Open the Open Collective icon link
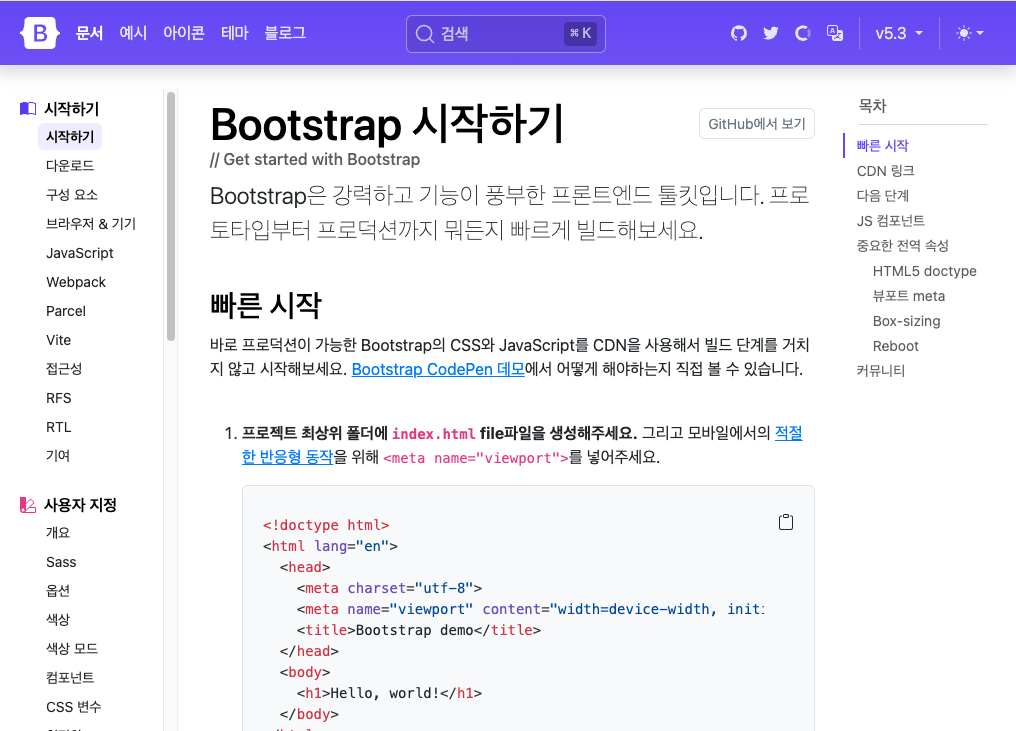 point(802,33)
